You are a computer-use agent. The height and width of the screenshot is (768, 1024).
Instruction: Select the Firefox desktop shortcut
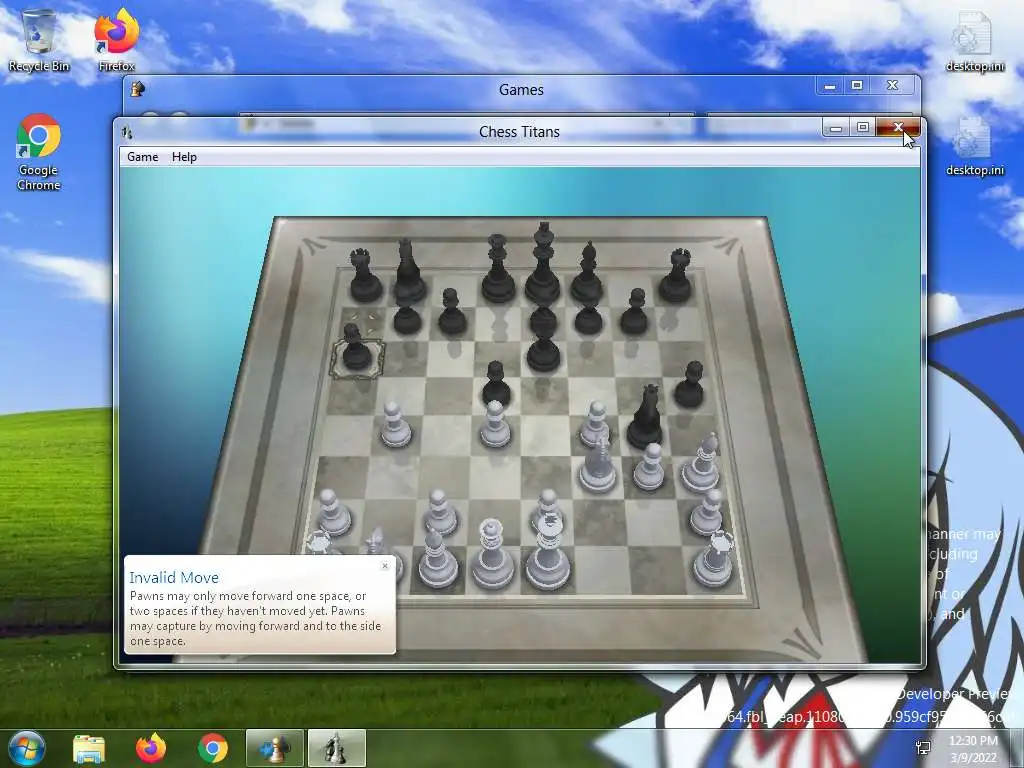[x=116, y=40]
